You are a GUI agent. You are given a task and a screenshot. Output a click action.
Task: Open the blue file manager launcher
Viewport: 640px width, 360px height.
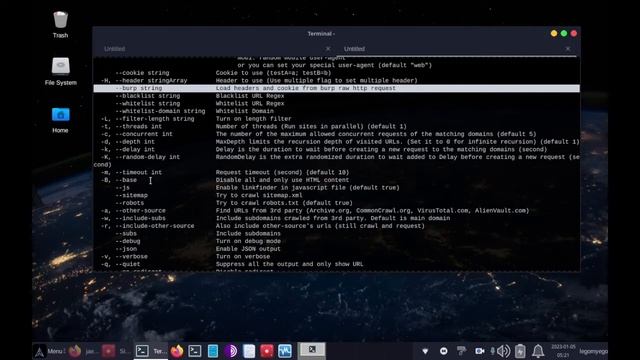coord(213,351)
